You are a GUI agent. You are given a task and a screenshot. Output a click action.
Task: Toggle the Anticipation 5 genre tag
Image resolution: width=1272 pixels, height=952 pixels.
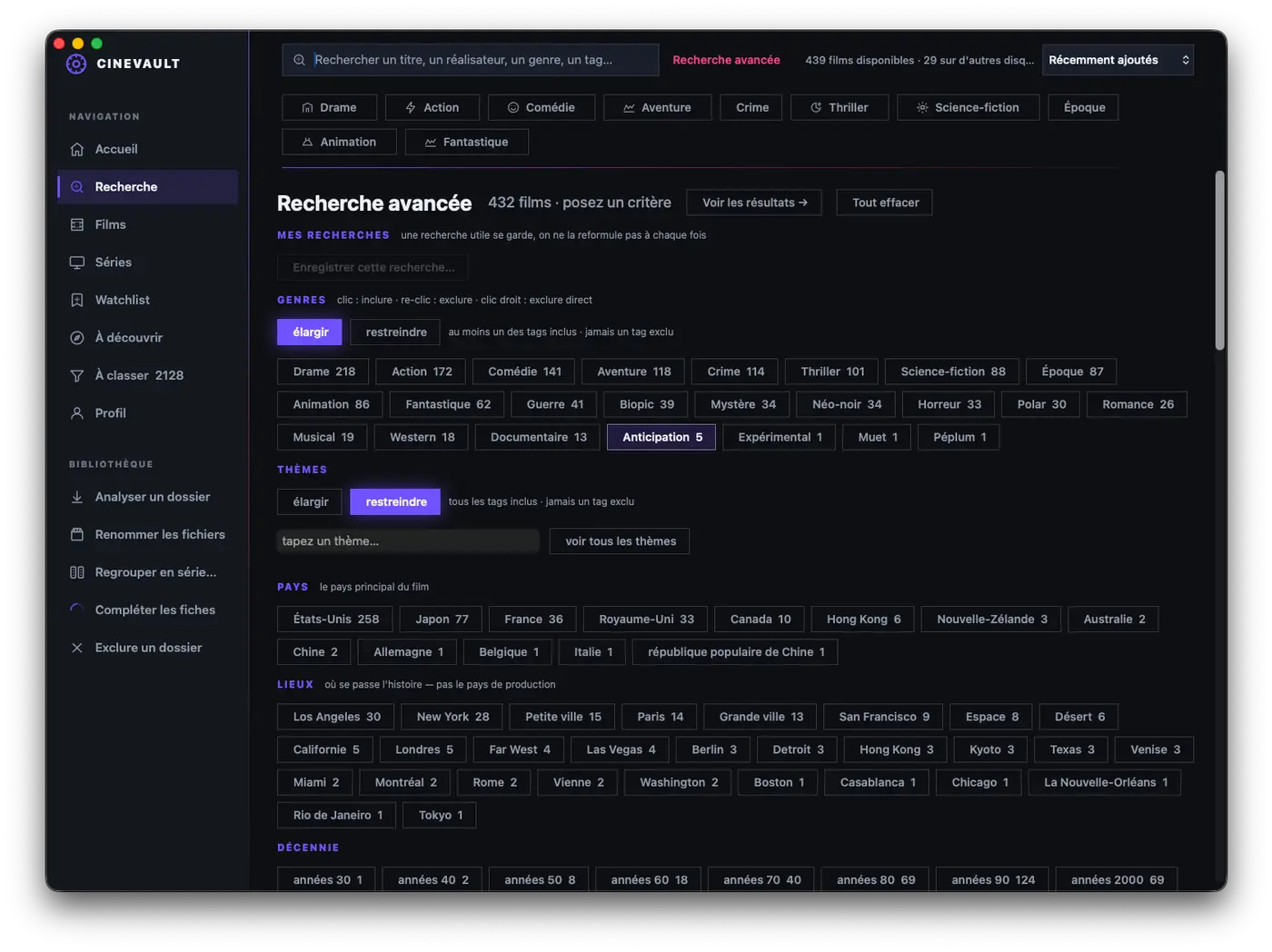coord(662,437)
